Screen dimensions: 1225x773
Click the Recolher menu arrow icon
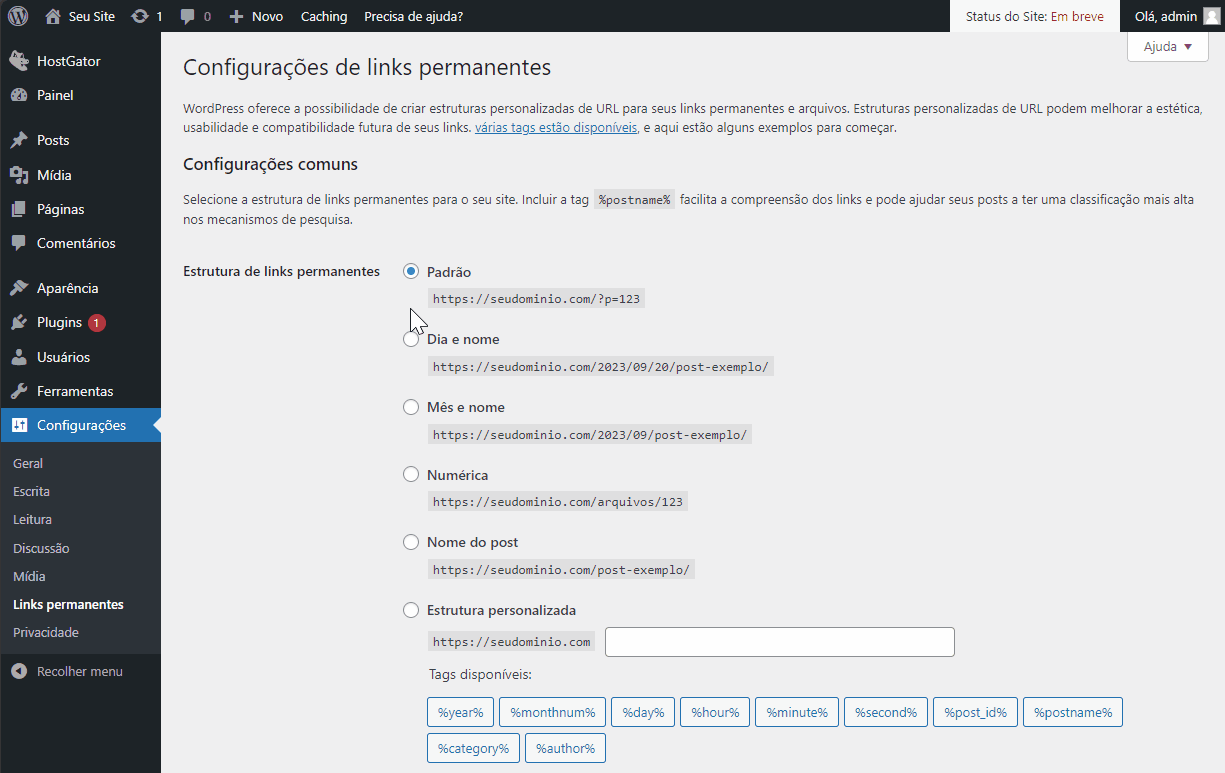19,672
